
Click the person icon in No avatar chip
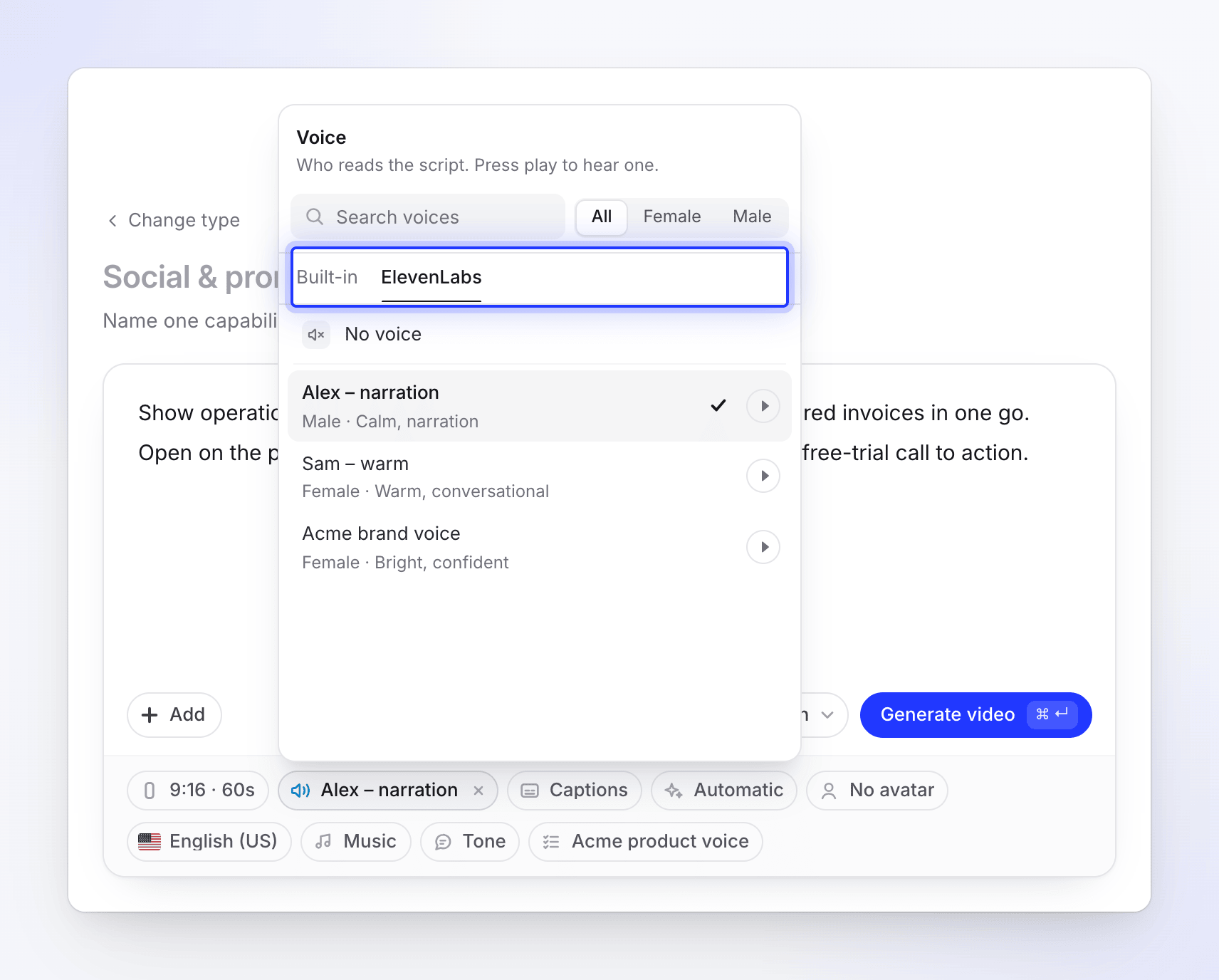click(829, 791)
